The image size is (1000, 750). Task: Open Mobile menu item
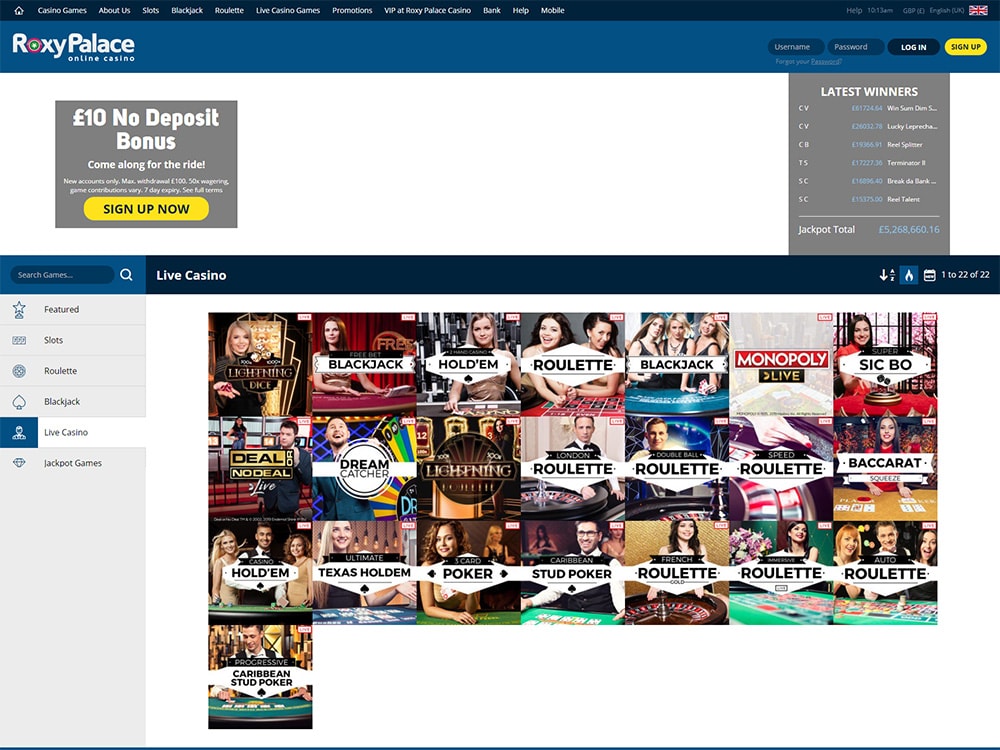tap(552, 10)
